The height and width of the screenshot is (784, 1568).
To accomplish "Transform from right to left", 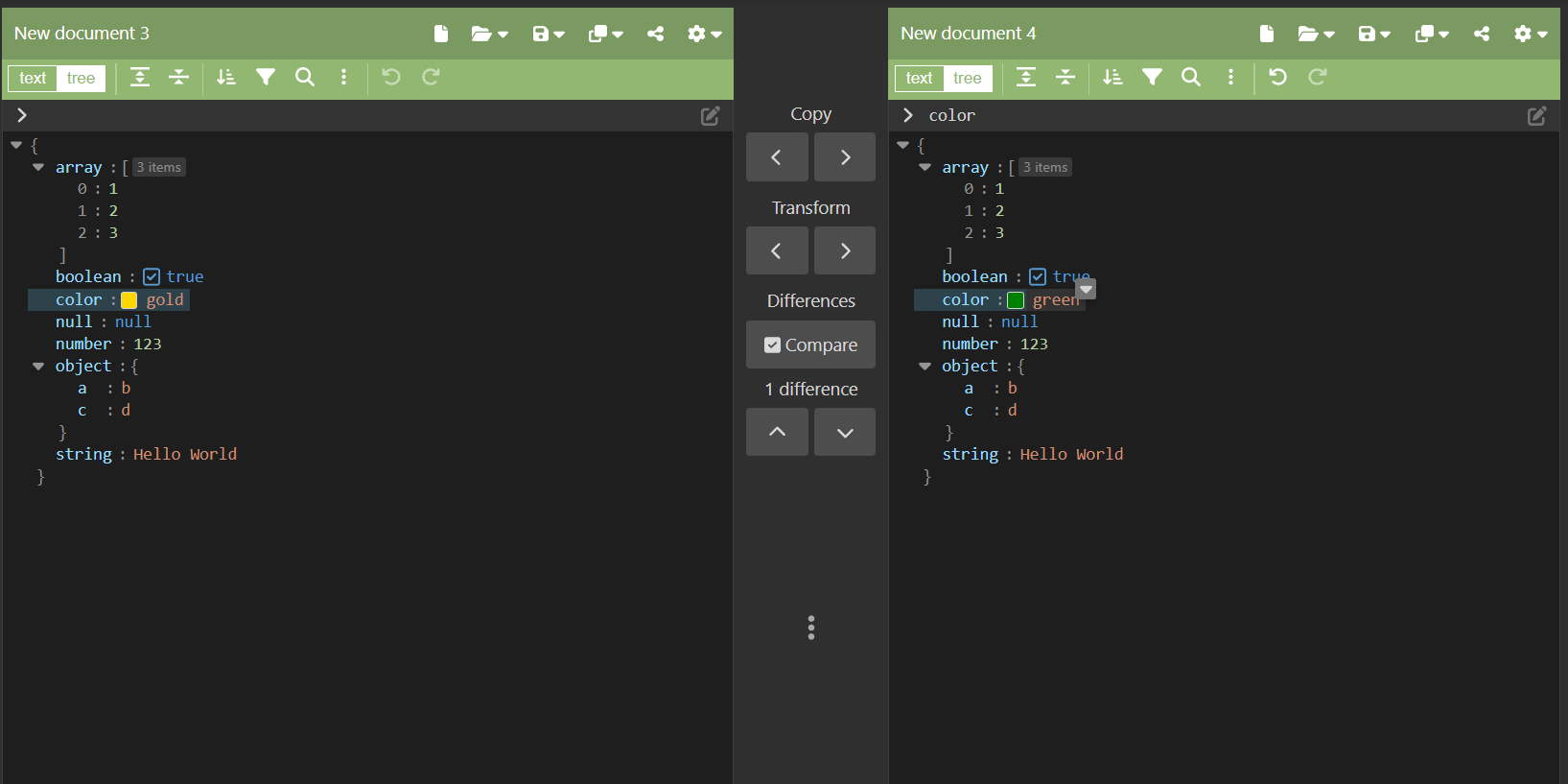I will pyautogui.click(x=777, y=250).
